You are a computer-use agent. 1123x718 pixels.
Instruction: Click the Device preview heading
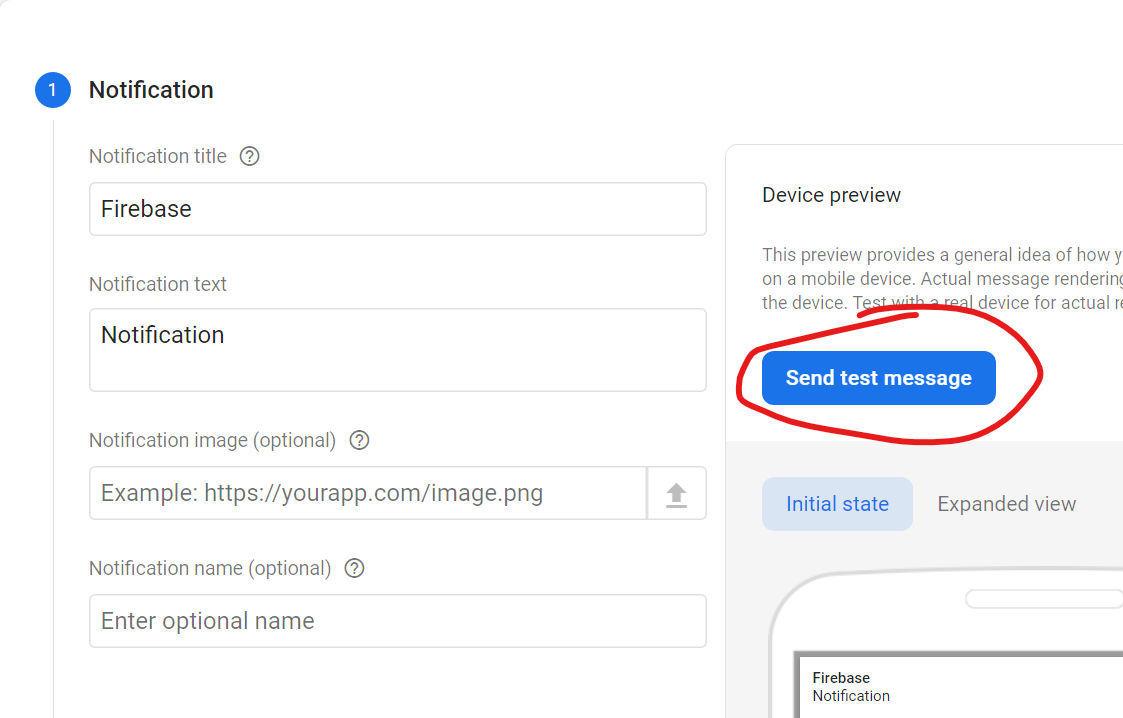coord(831,195)
